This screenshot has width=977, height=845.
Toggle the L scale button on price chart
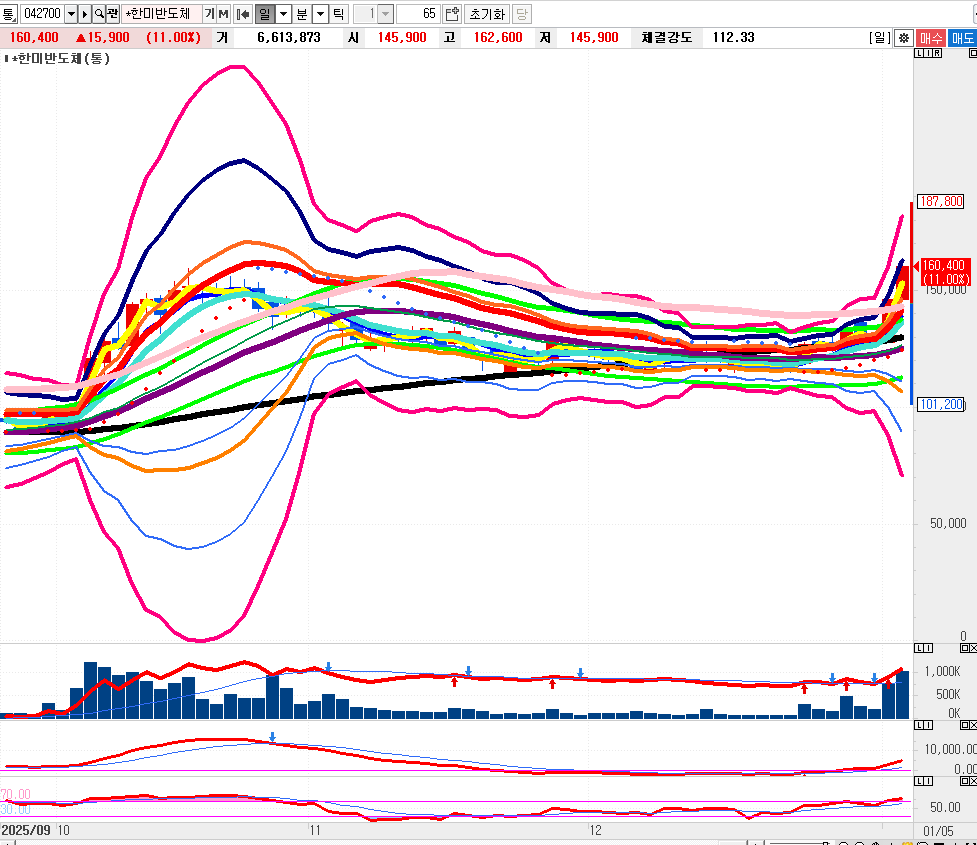coord(919,53)
